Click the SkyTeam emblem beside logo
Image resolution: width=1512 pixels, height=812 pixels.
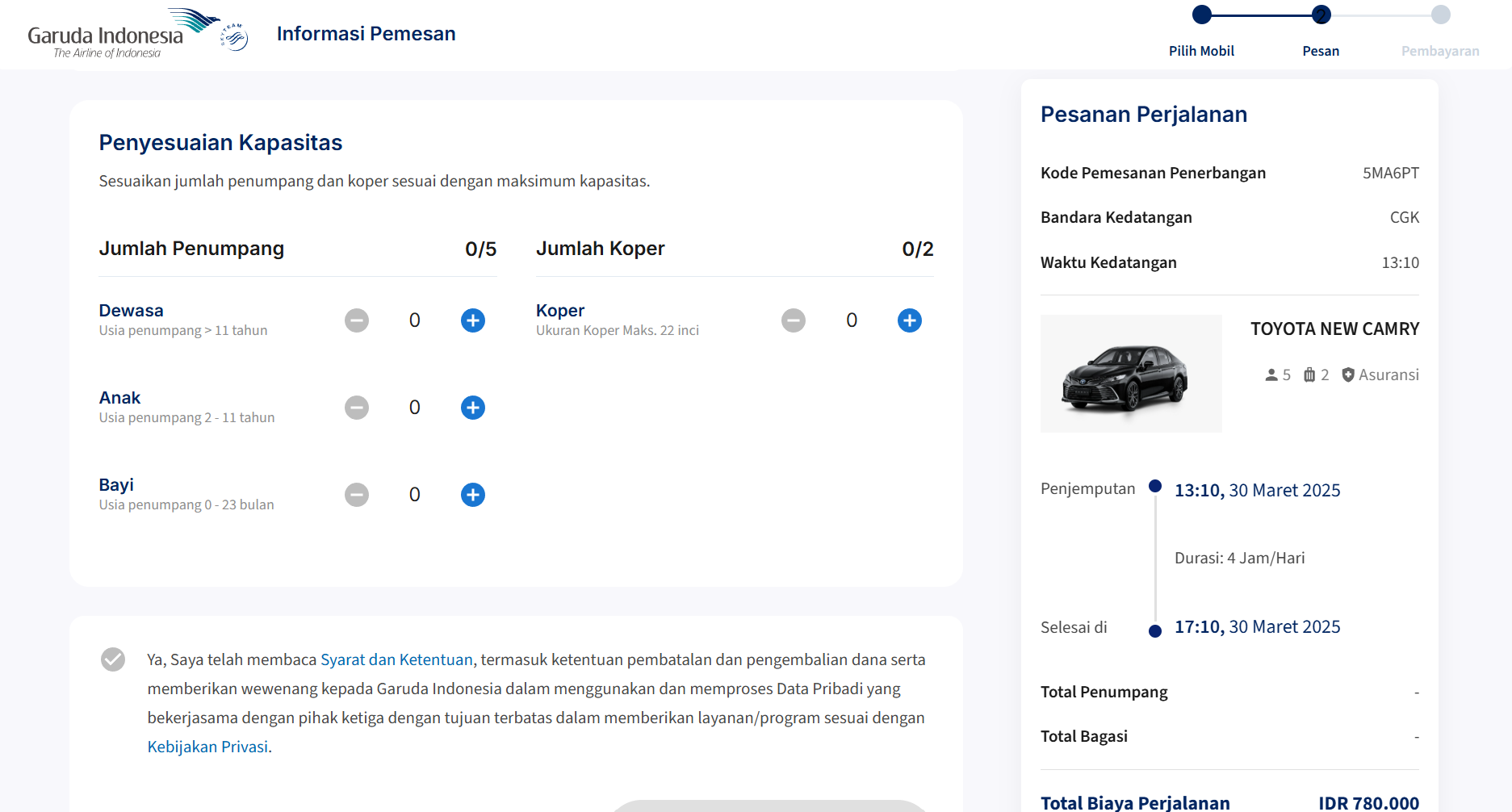[234, 36]
